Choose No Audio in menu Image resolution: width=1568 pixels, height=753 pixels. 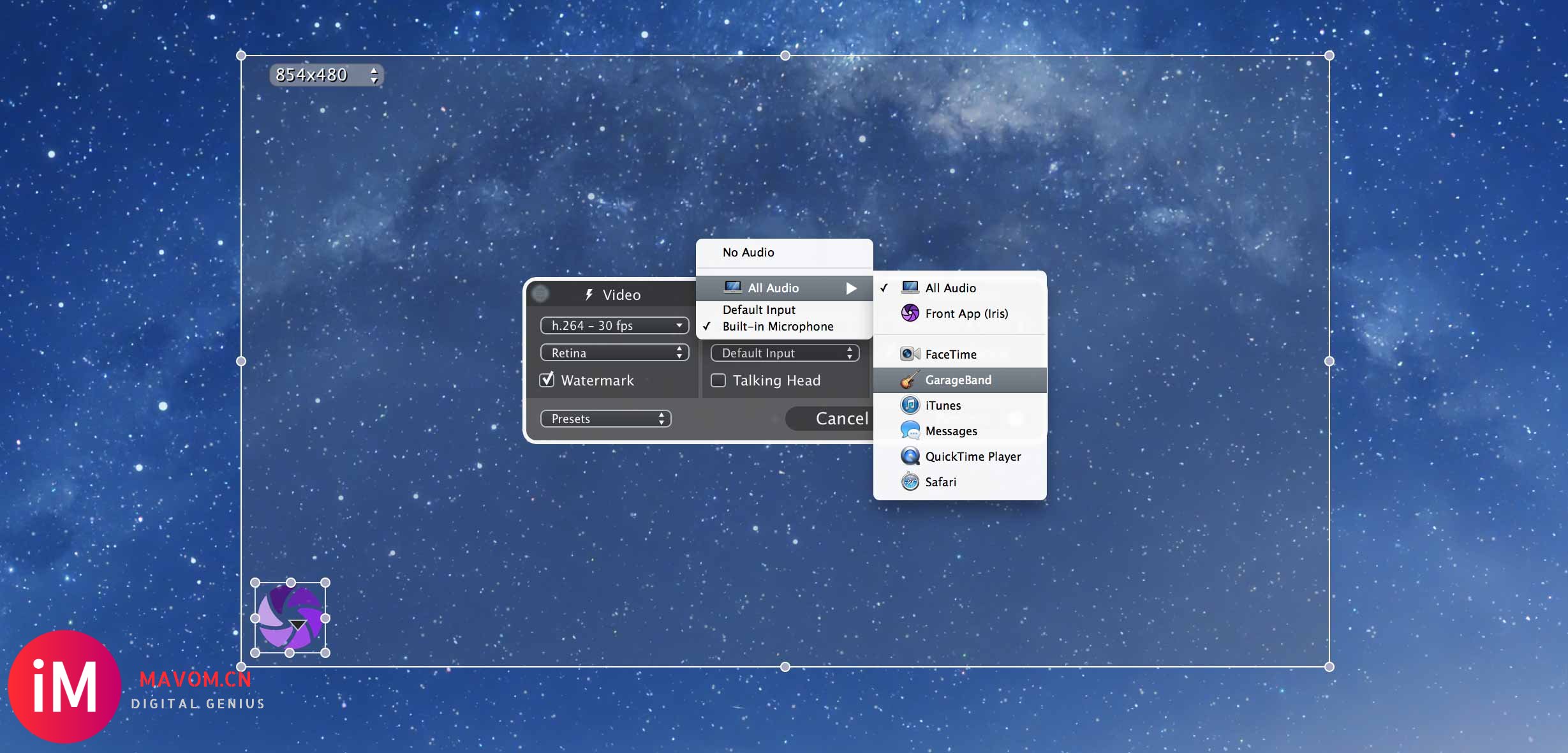[748, 252]
